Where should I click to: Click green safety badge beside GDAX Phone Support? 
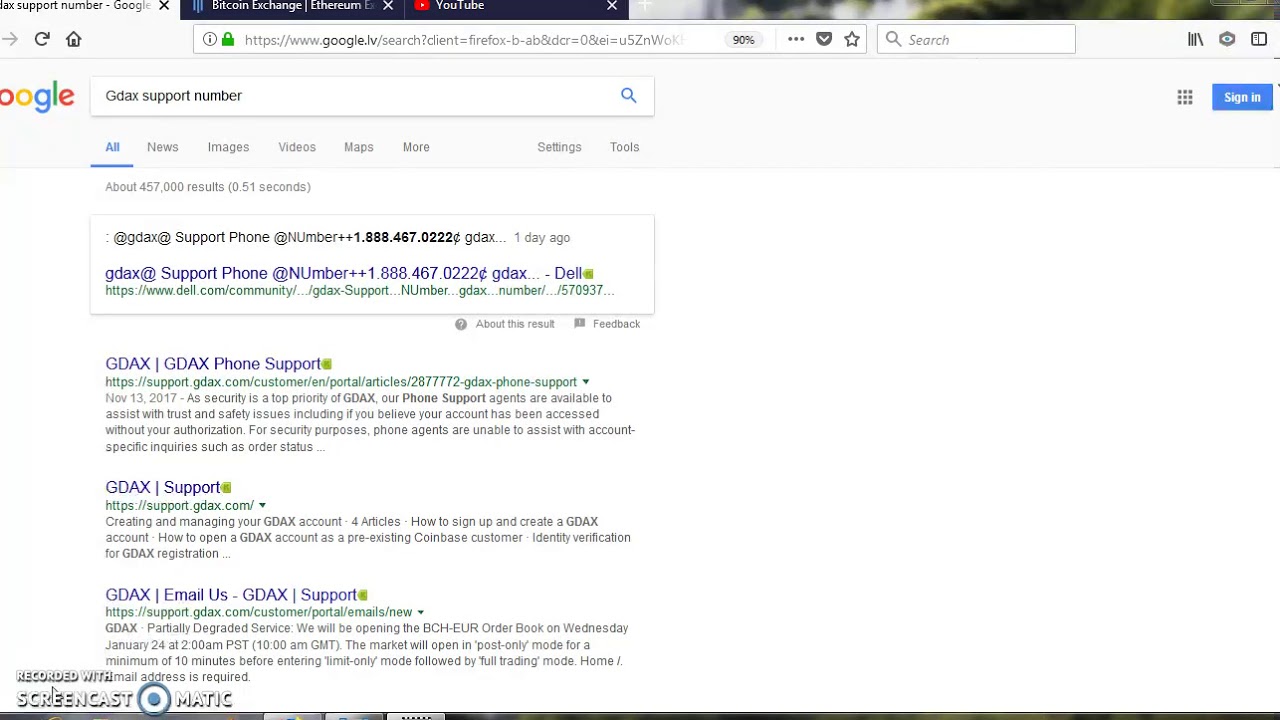coord(327,364)
